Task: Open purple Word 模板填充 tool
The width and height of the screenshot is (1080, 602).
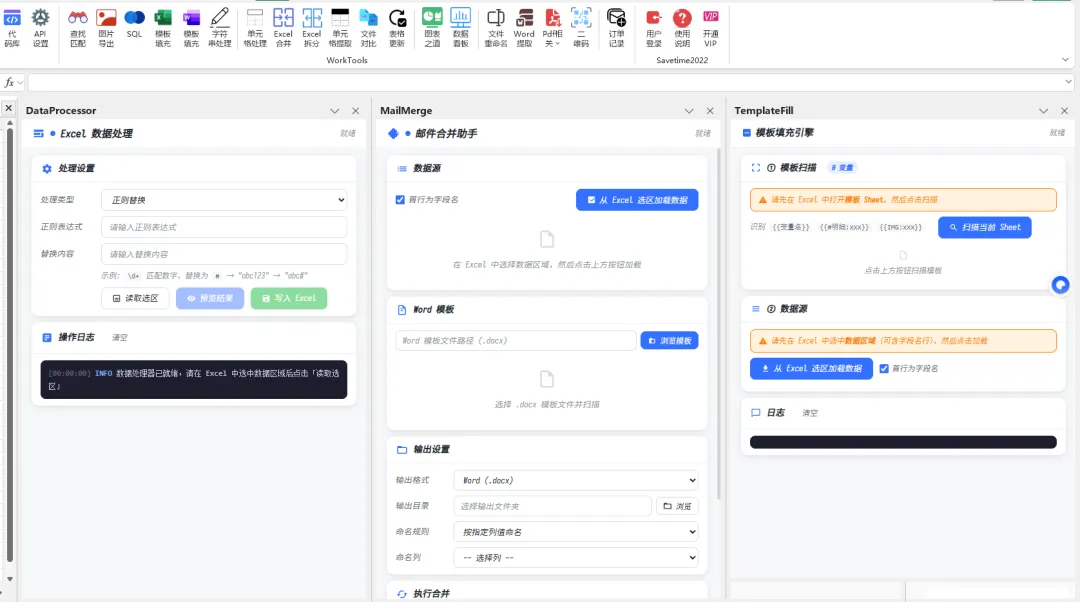Action: click(191, 28)
